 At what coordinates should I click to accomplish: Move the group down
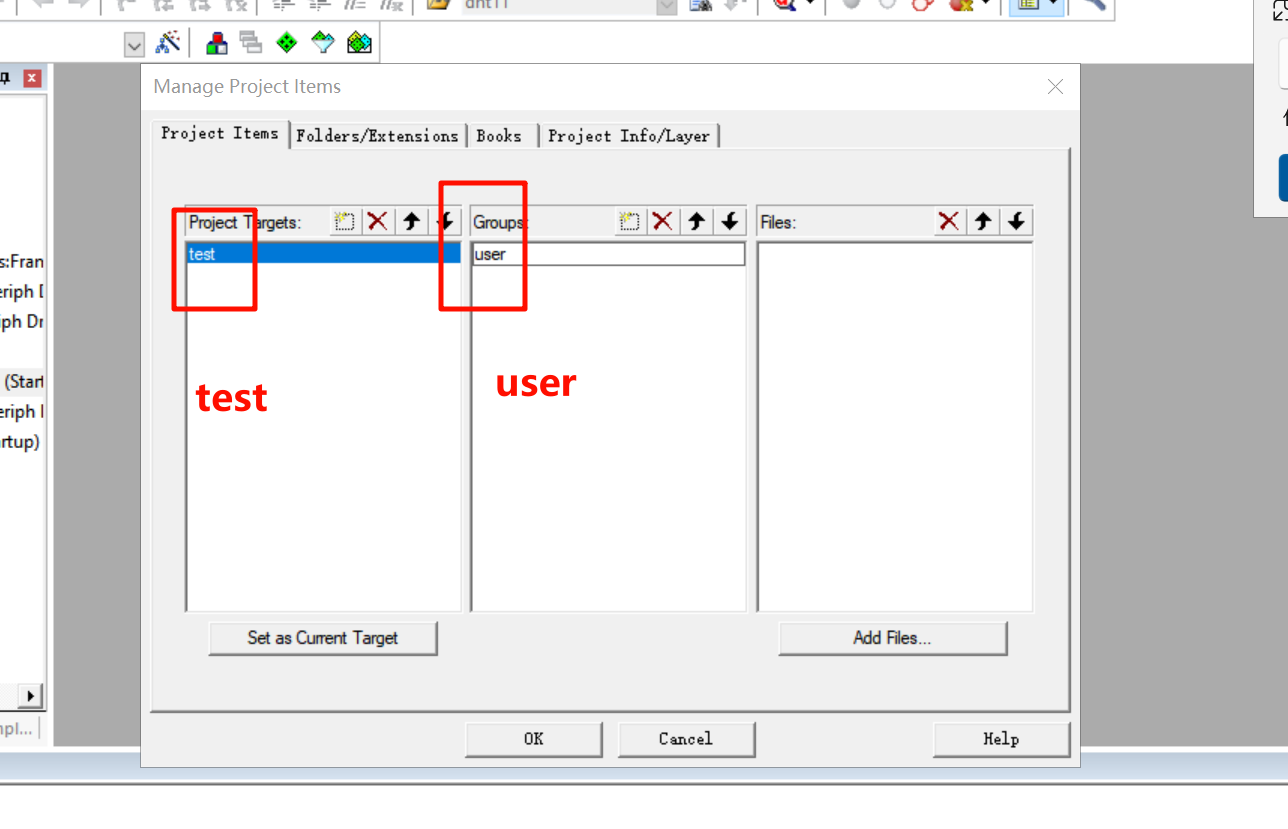click(x=730, y=222)
